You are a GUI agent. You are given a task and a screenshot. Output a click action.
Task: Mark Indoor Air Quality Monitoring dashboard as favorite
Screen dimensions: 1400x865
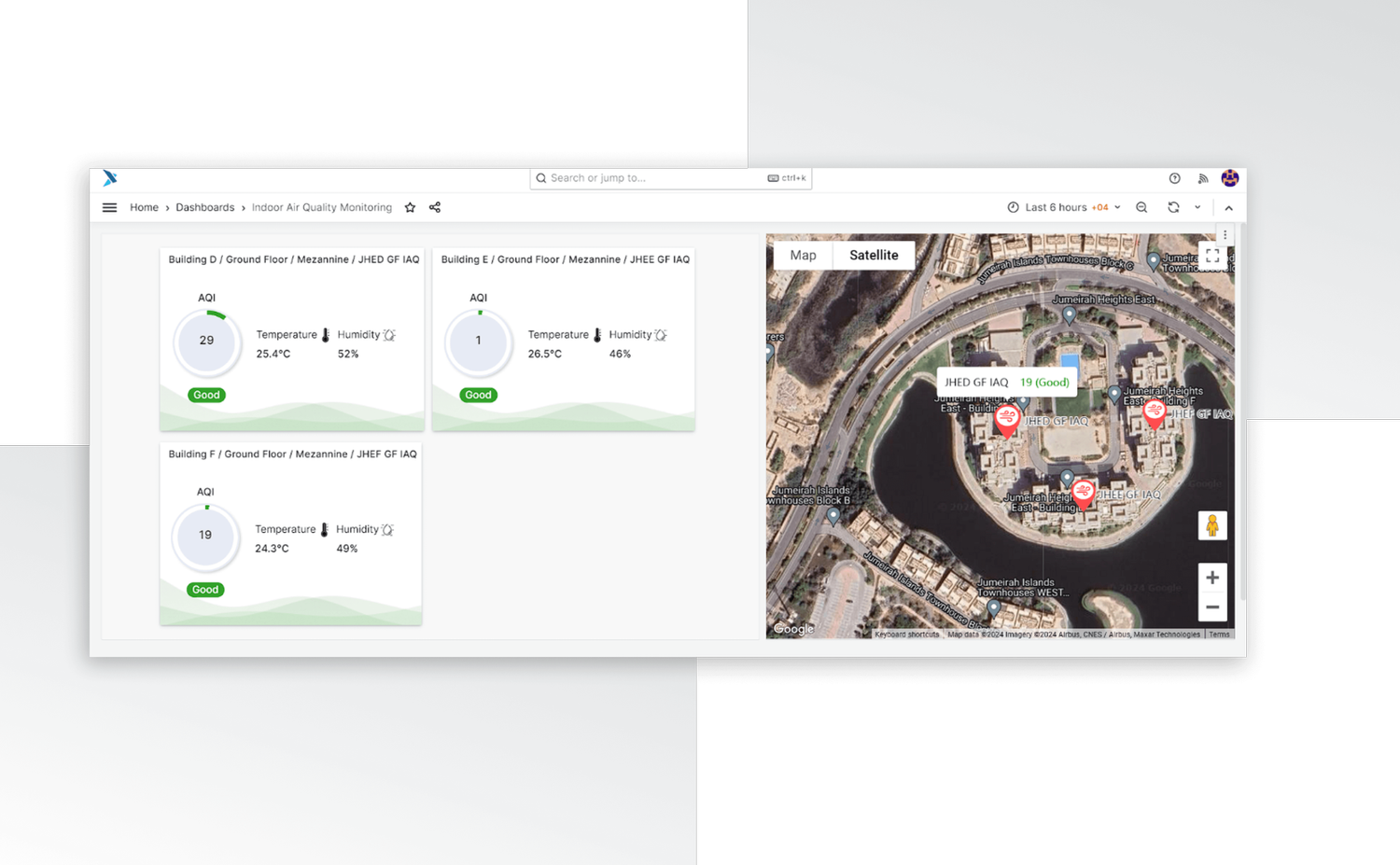(410, 207)
